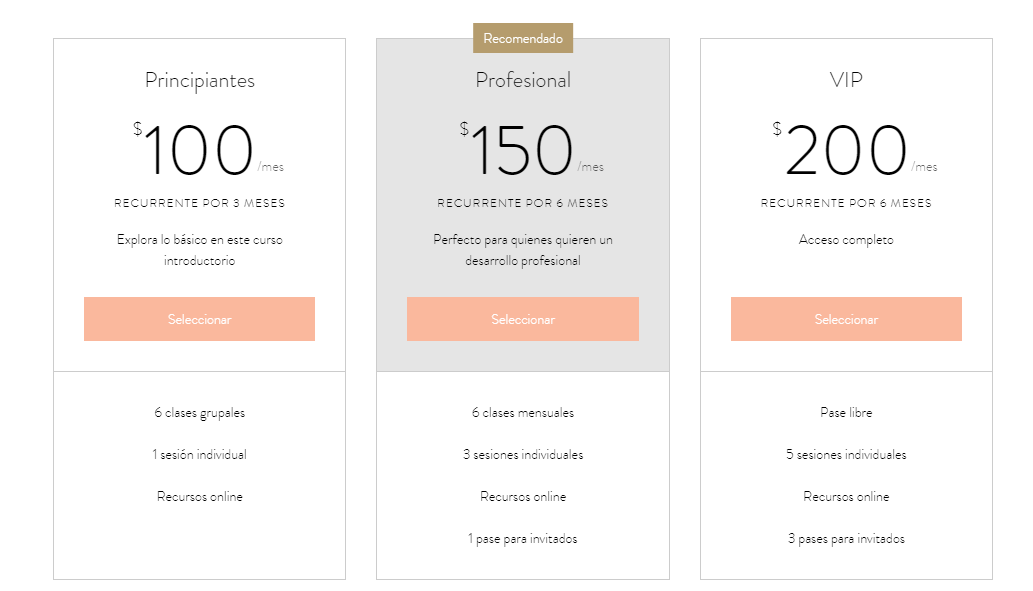Click '5 sesiones individuales' feature
This screenshot has width=1033, height=591.
[x=846, y=455]
